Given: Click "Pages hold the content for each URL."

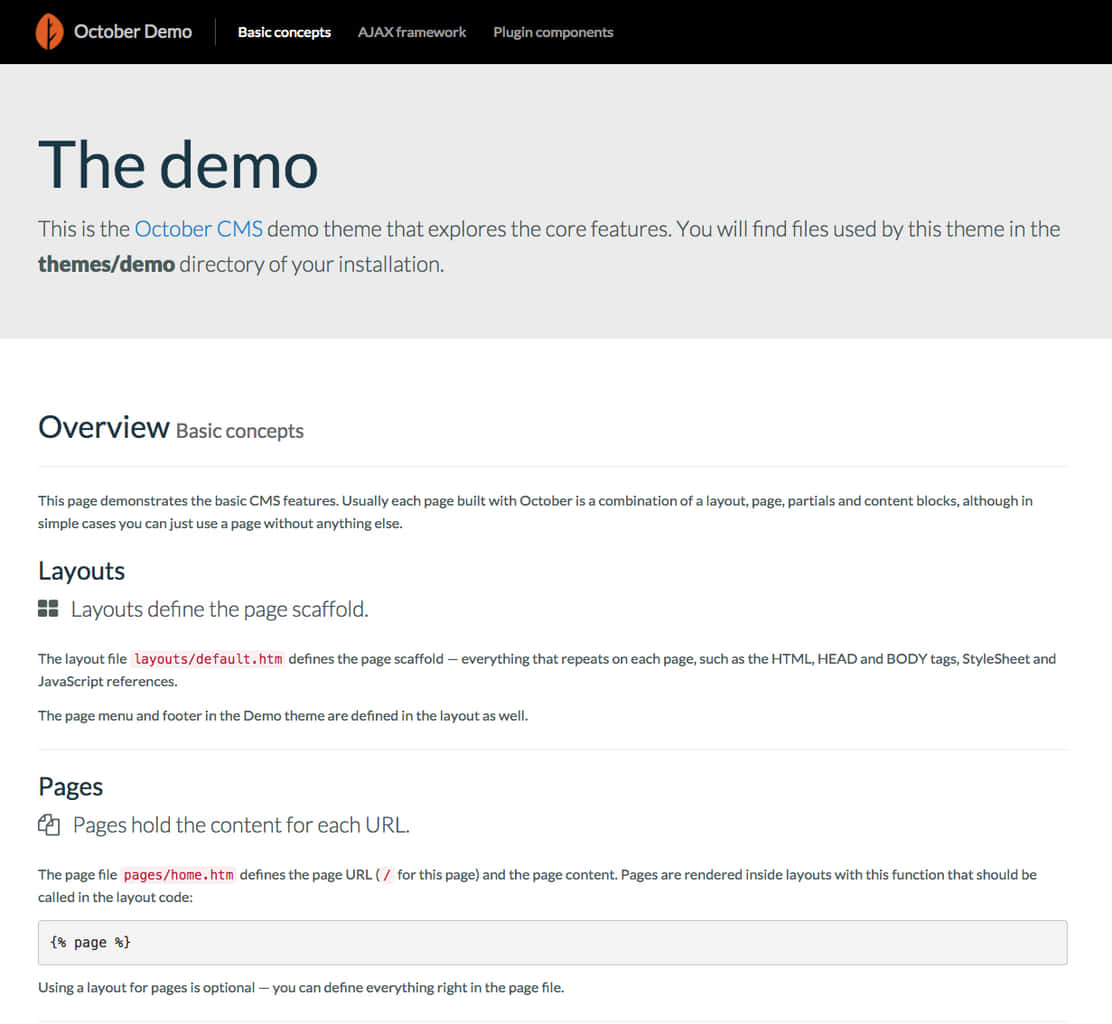Looking at the screenshot, I should pos(241,825).
